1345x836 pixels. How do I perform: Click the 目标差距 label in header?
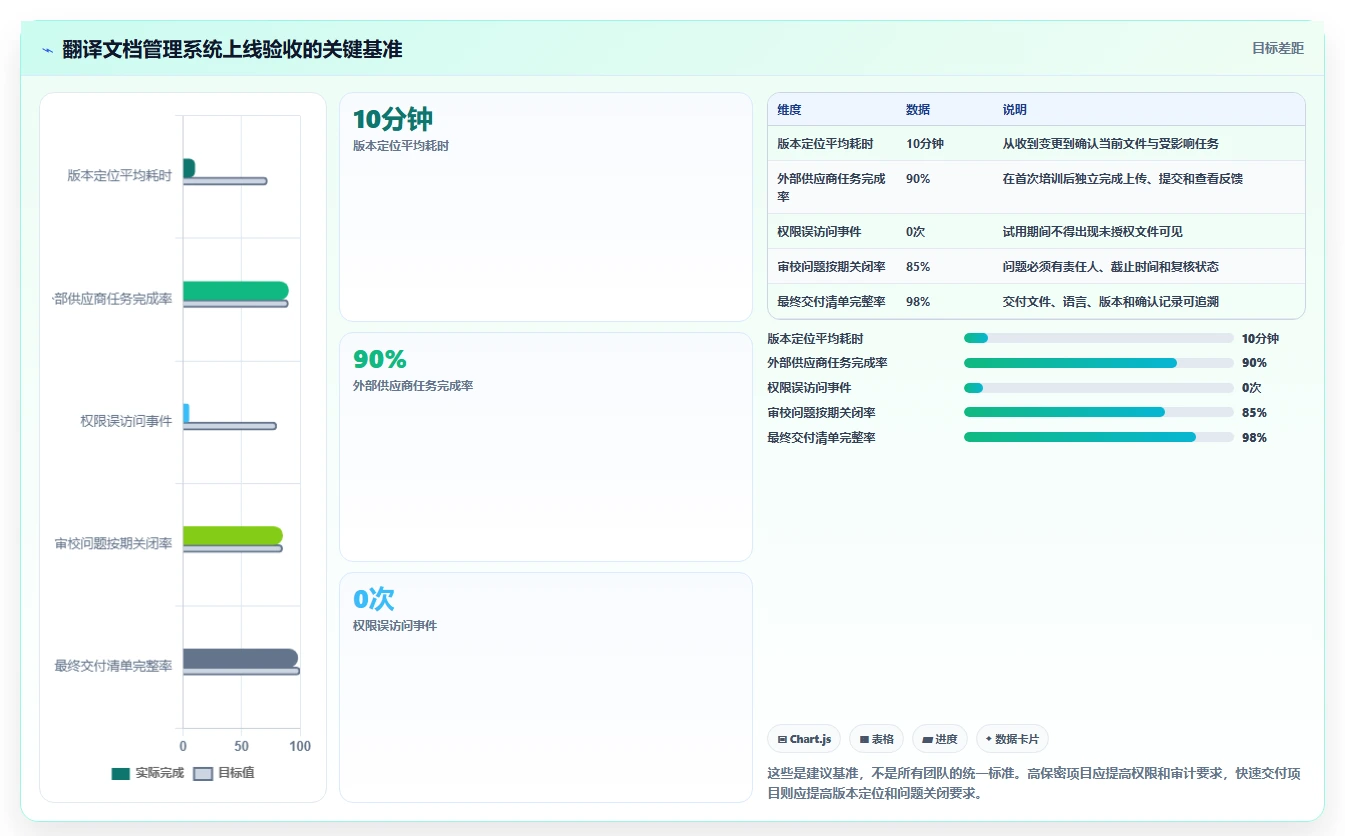(x=1277, y=48)
